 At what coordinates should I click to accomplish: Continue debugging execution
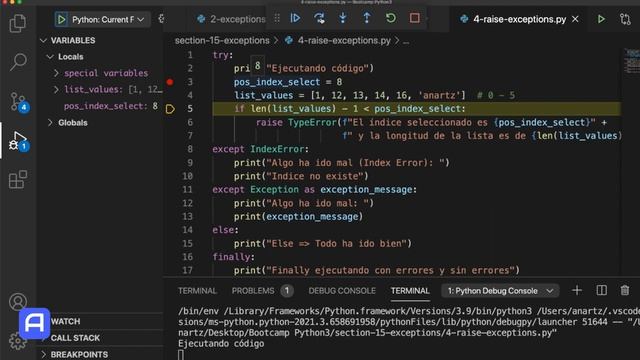click(296, 18)
